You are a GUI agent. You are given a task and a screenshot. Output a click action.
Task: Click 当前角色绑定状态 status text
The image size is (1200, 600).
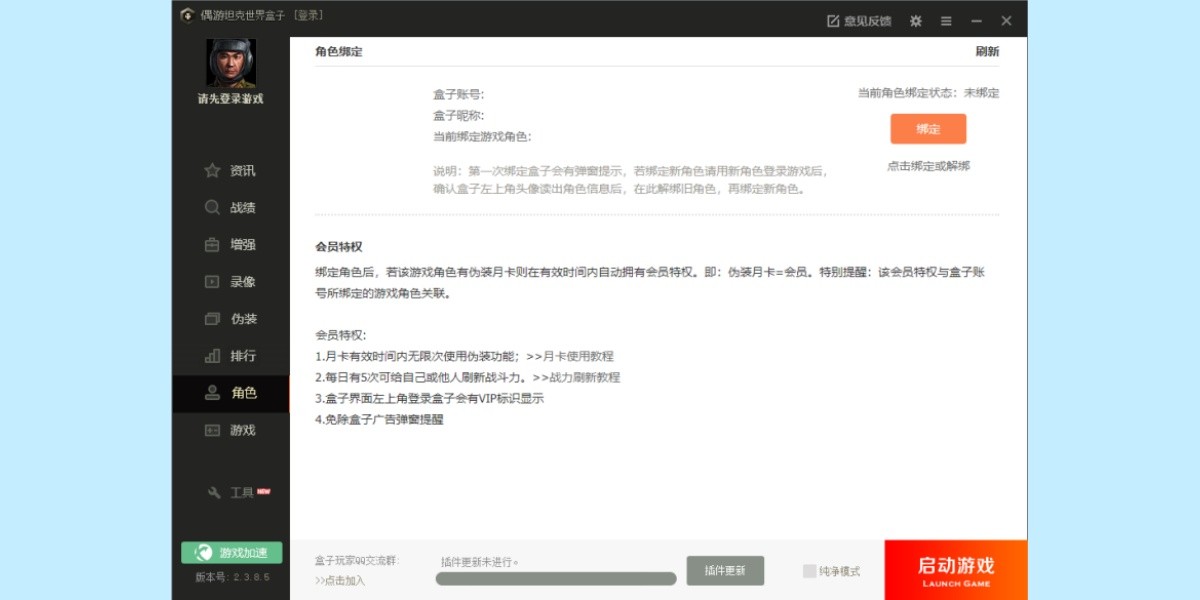coord(928,93)
